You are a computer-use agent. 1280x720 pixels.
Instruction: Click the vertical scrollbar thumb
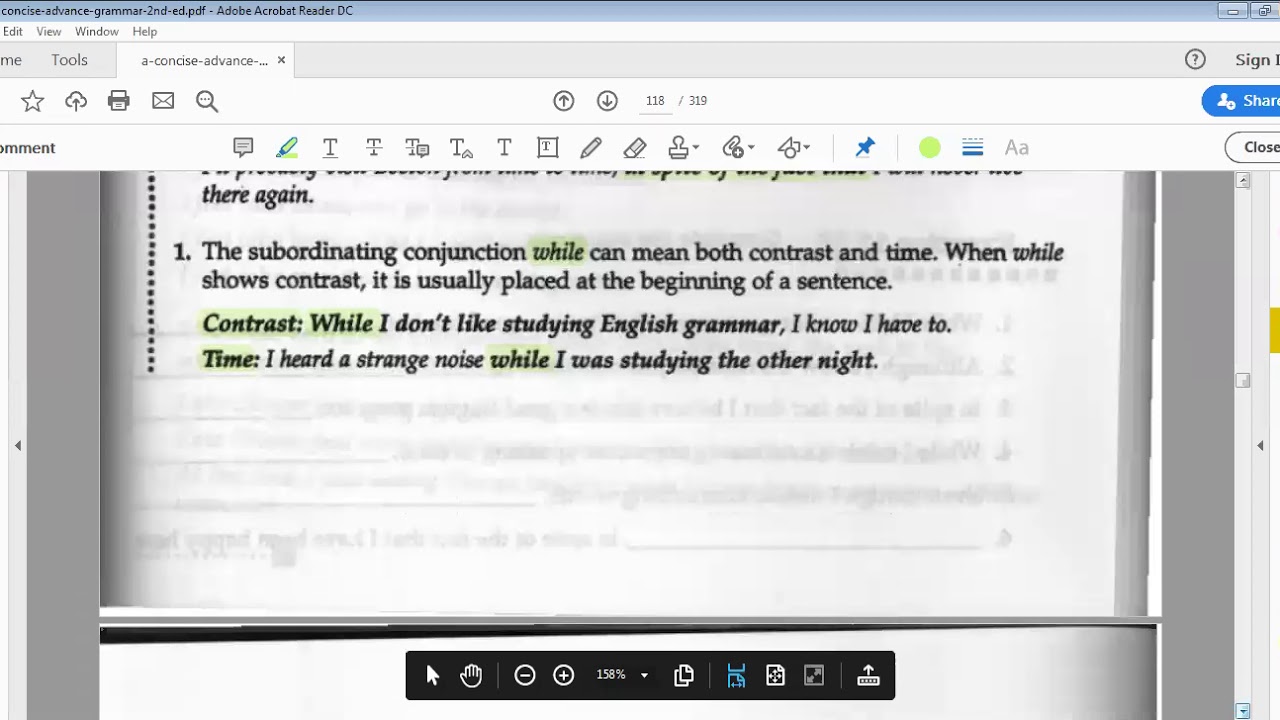(1243, 380)
